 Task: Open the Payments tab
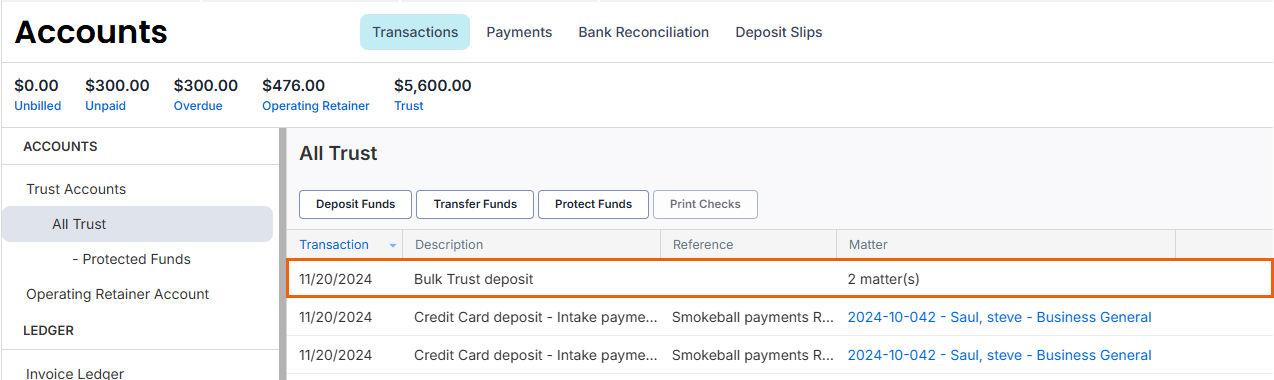click(x=519, y=32)
